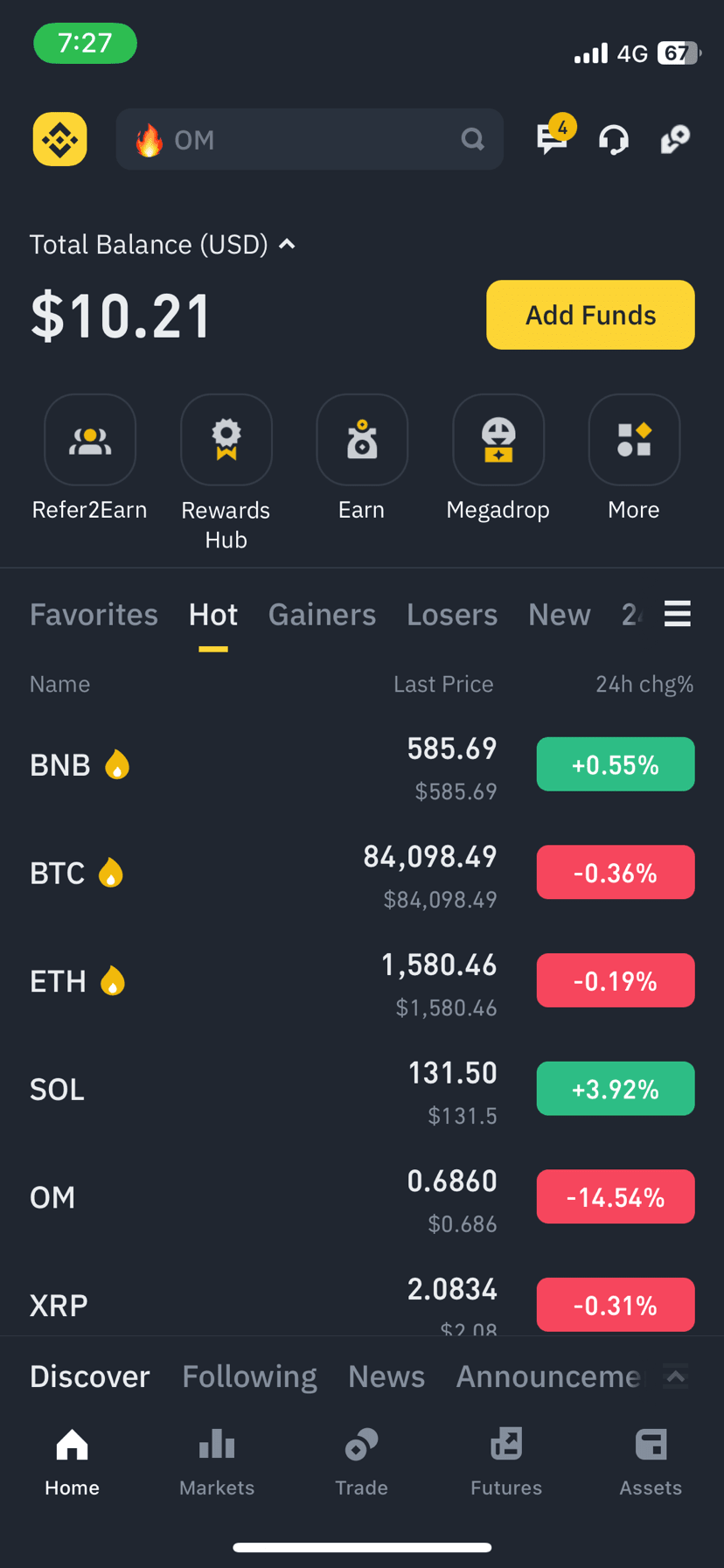The height and width of the screenshot is (1568, 724).
Task: Select the BTC row in the list
Action: [x=362, y=873]
